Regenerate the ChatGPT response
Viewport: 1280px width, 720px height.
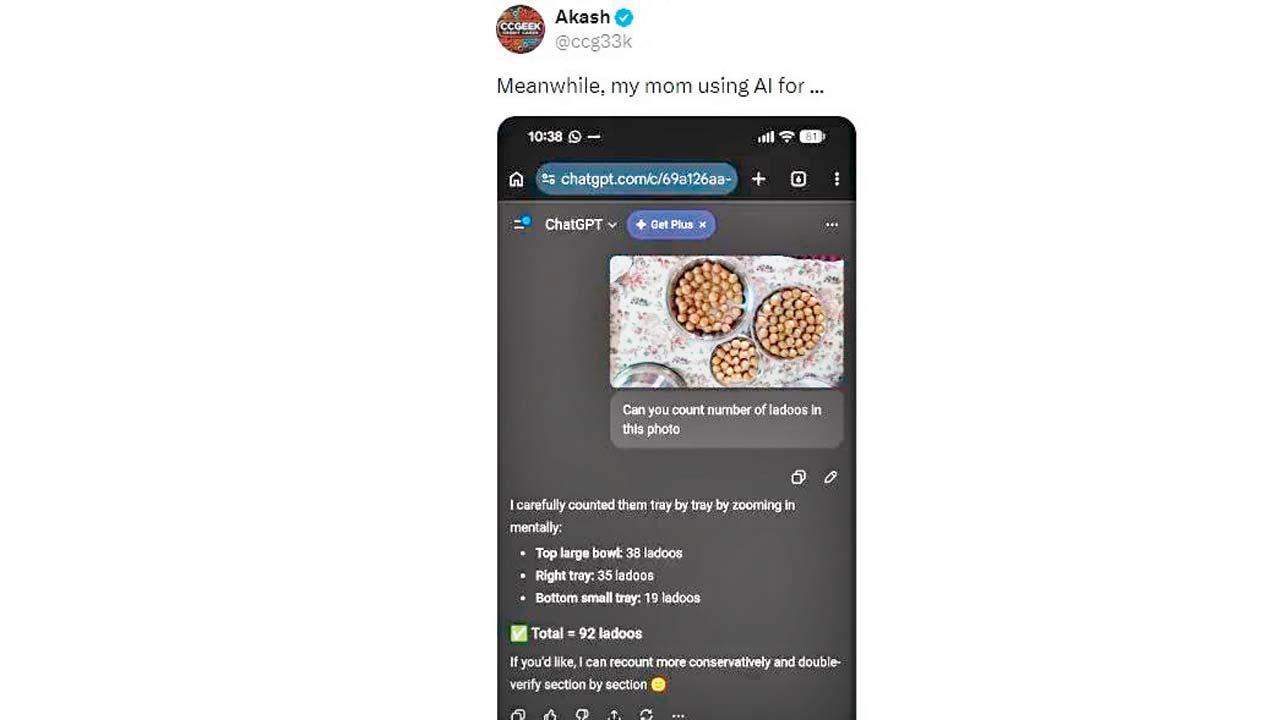coord(646,714)
